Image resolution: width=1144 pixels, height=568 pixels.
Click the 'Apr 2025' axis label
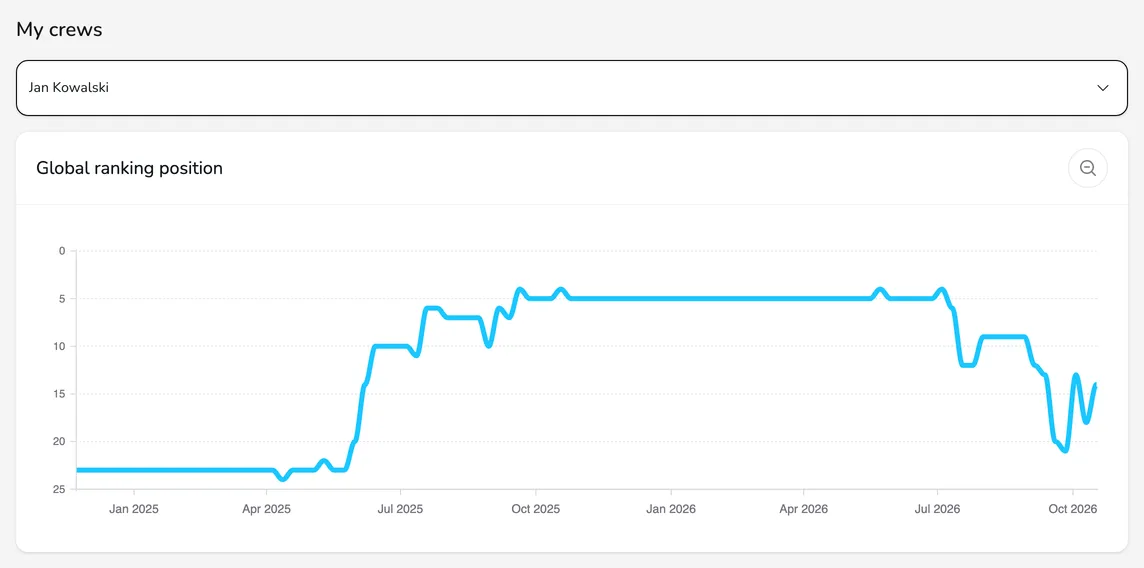pyautogui.click(x=266, y=509)
